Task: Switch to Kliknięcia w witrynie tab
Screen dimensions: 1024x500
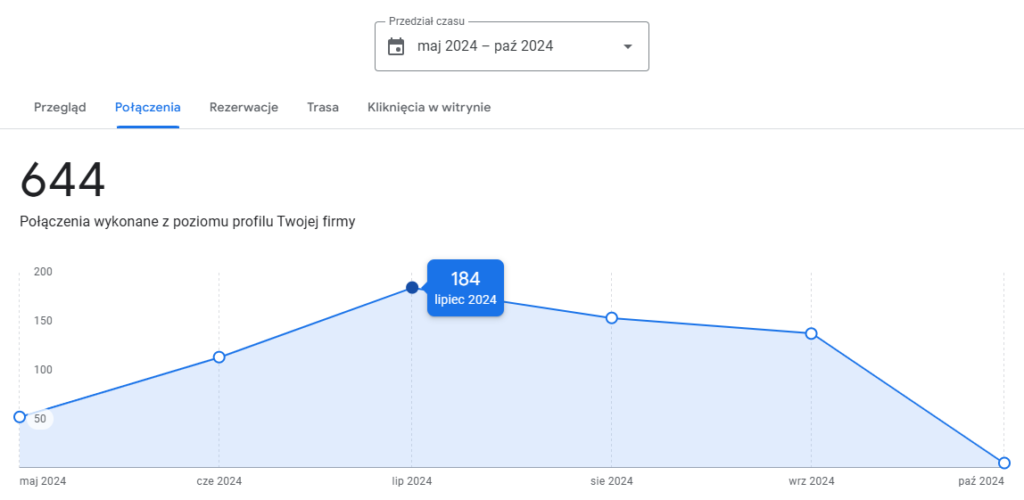Action: pos(429,107)
